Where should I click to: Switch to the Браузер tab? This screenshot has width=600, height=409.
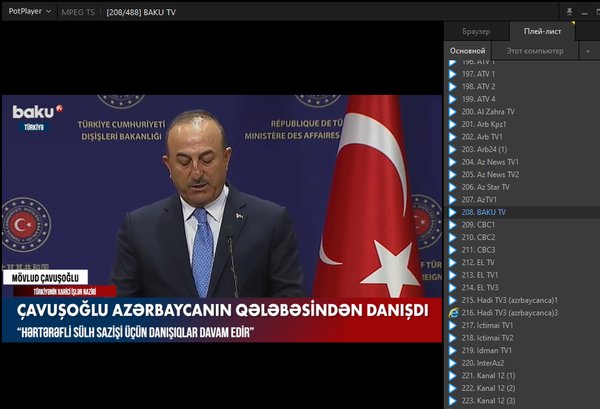pyautogui.click(x=476, y=32)
